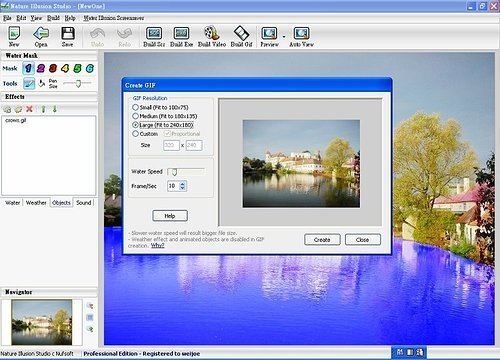Switch to the Weather effects tab
500x360 pixels.
click(36, 202)
